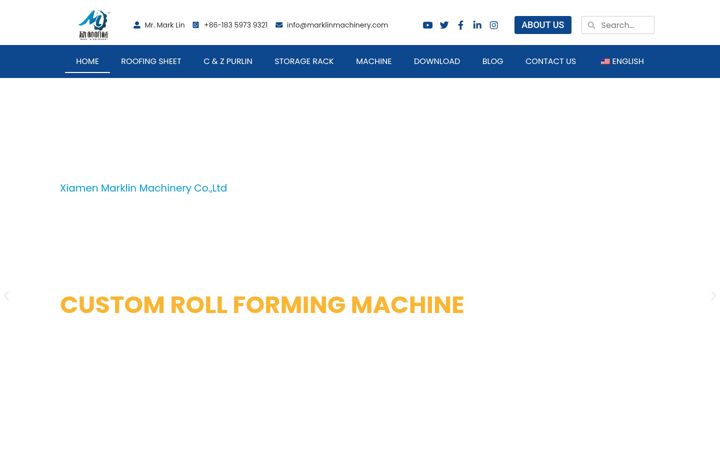The width and height of the screenshot is (720, 450).
Task: Click the phone icon beside the number
Action: click(x=196, y=25)
